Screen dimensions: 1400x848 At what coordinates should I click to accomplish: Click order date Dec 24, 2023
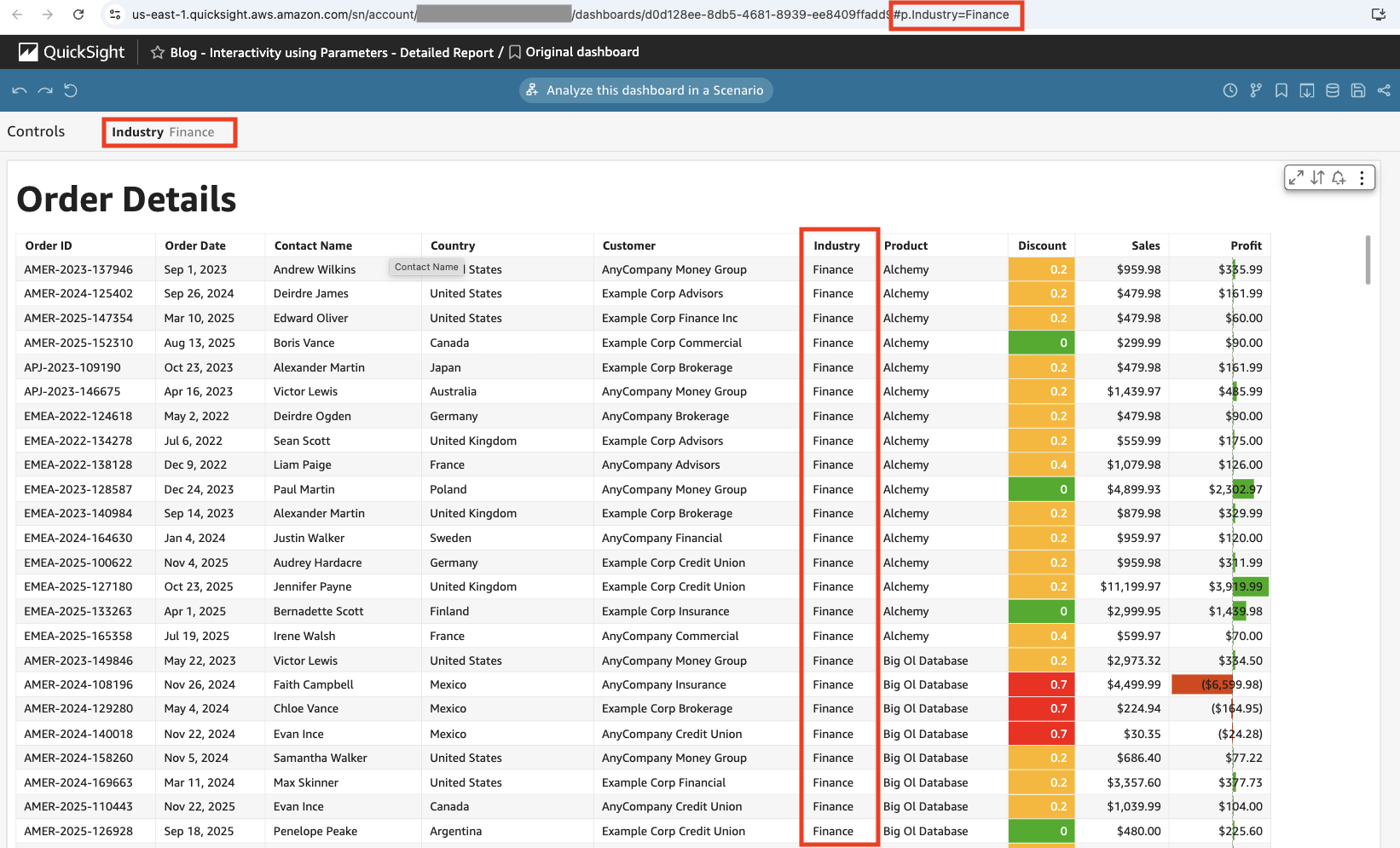(199, 489)
